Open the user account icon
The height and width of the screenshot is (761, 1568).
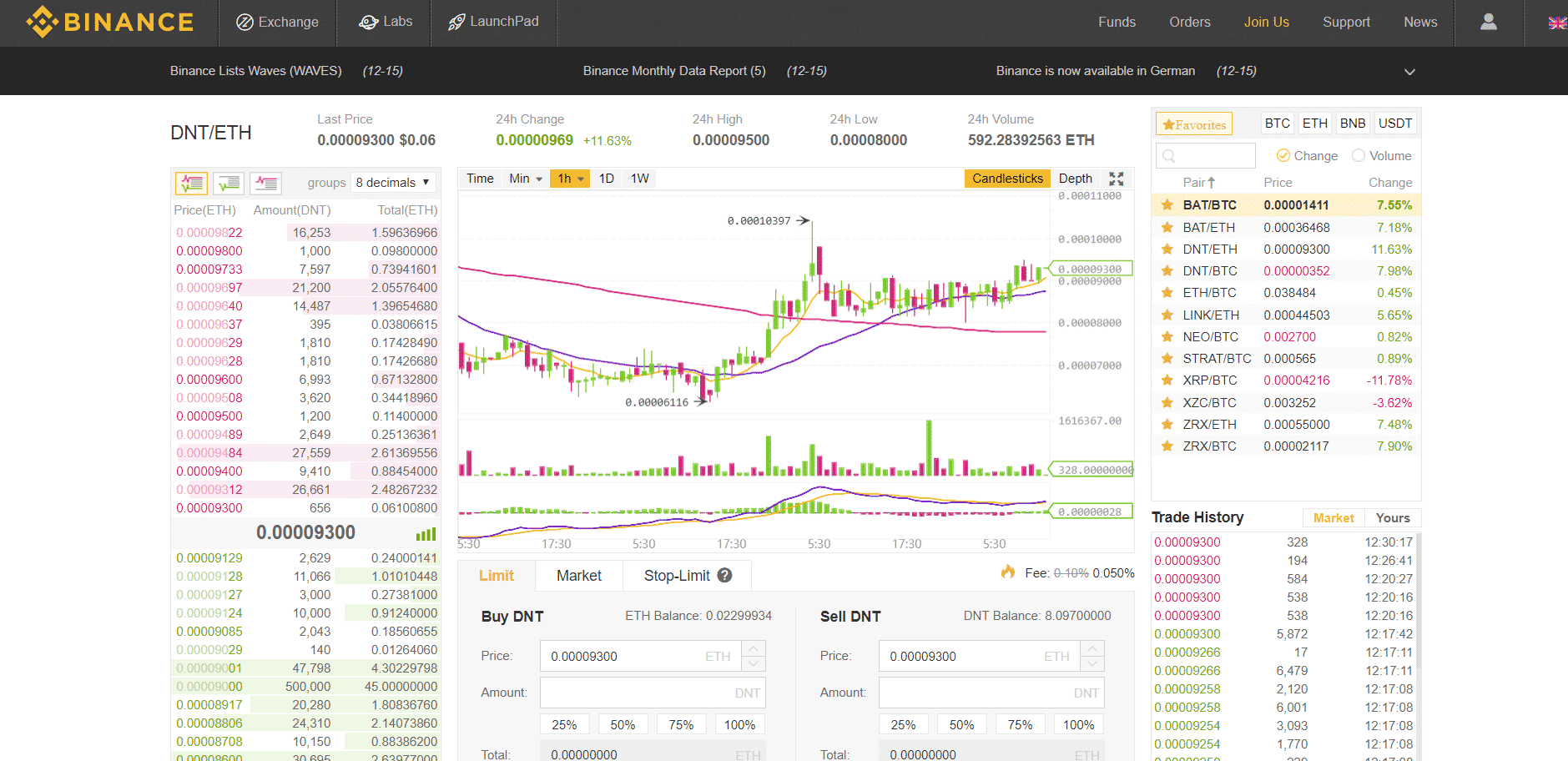pyautogui.click(x=1488, y=22)
